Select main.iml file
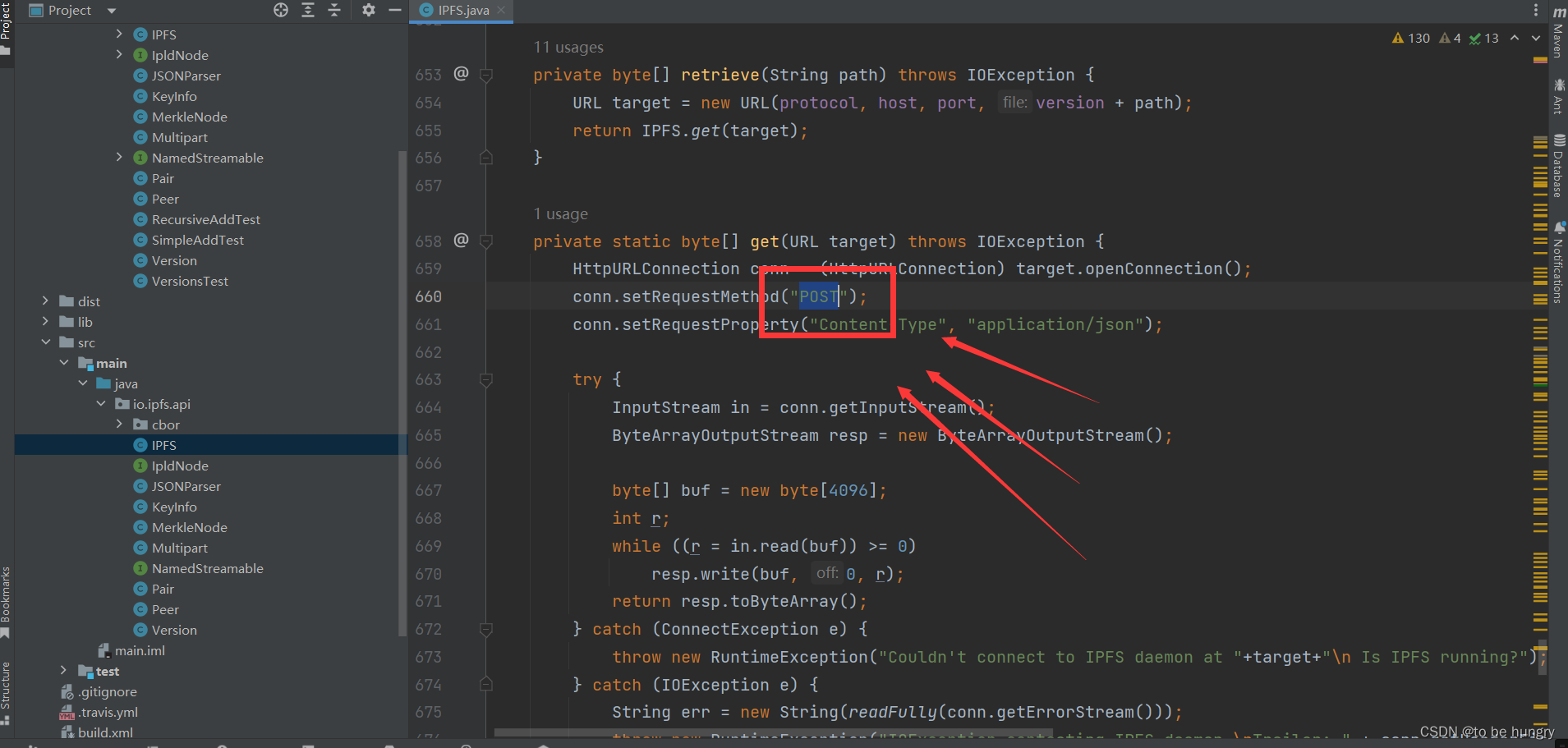The image size is (1568, 748). (x=131, y=650)
